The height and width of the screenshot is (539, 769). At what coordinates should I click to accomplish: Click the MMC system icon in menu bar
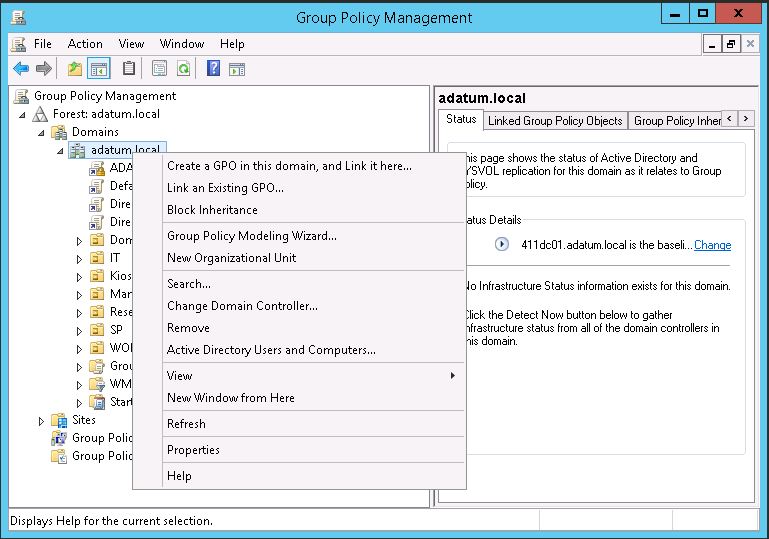pyautogui.click(x=19, y=44)
